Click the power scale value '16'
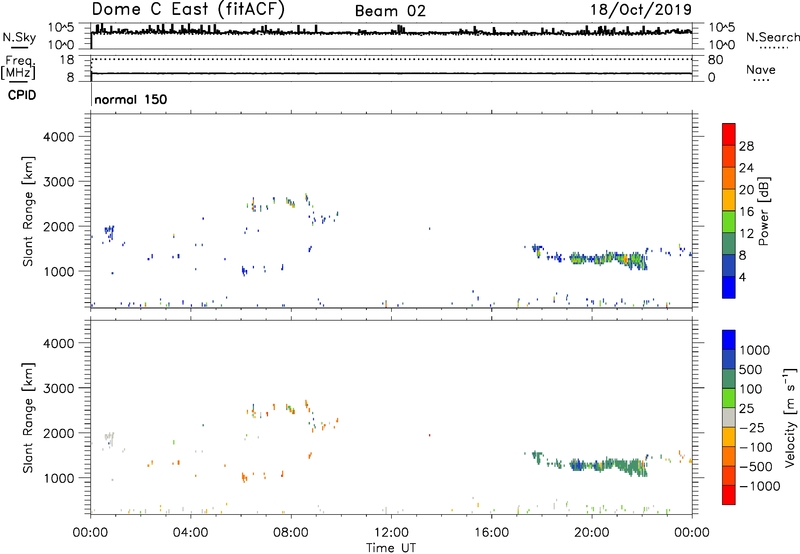Screen dimensions: 800x554 (x=746, y=212)
